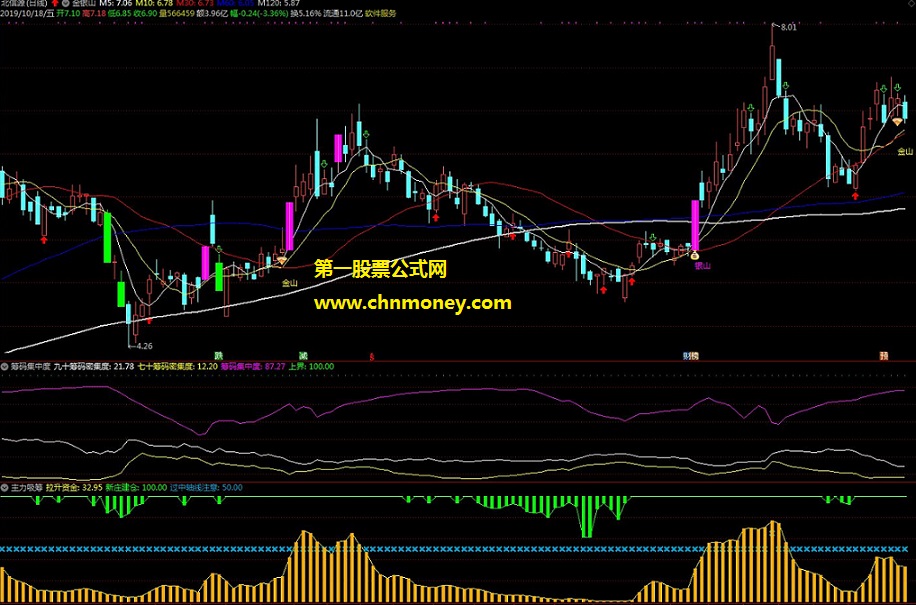
Task: Select the M120: 5.87 moving average label
Action: point(278,4)
